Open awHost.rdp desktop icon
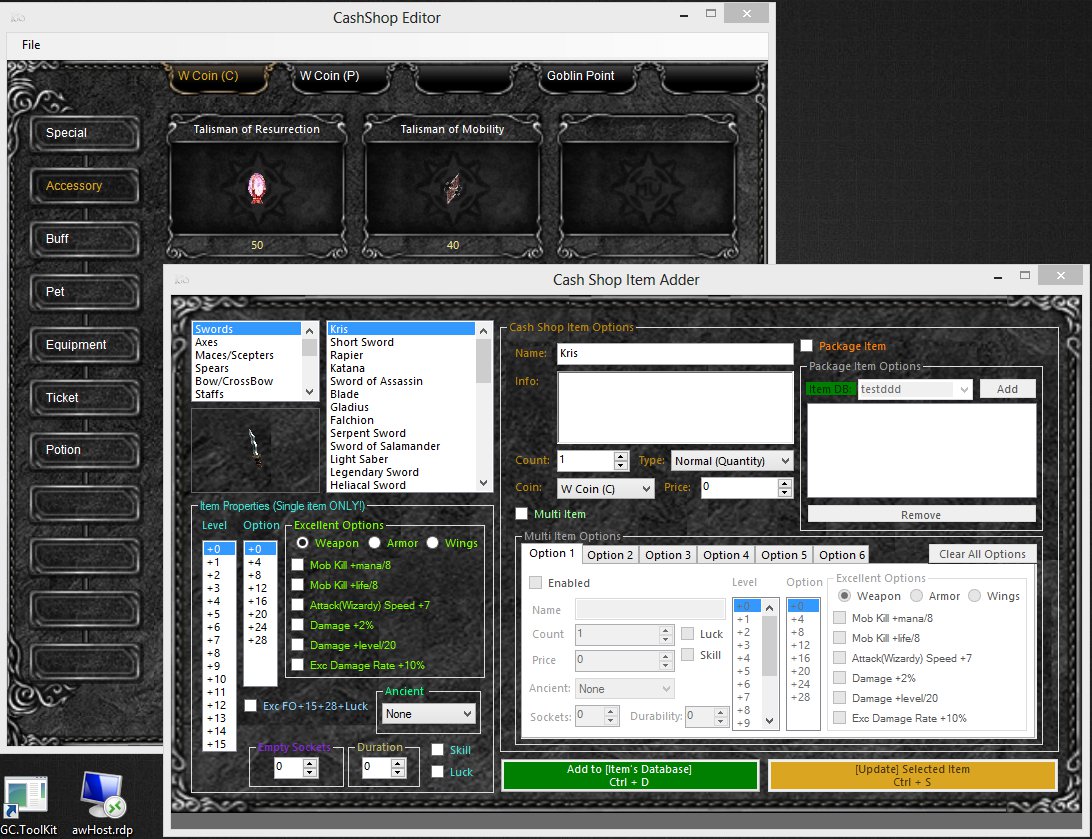 [102, 795]
